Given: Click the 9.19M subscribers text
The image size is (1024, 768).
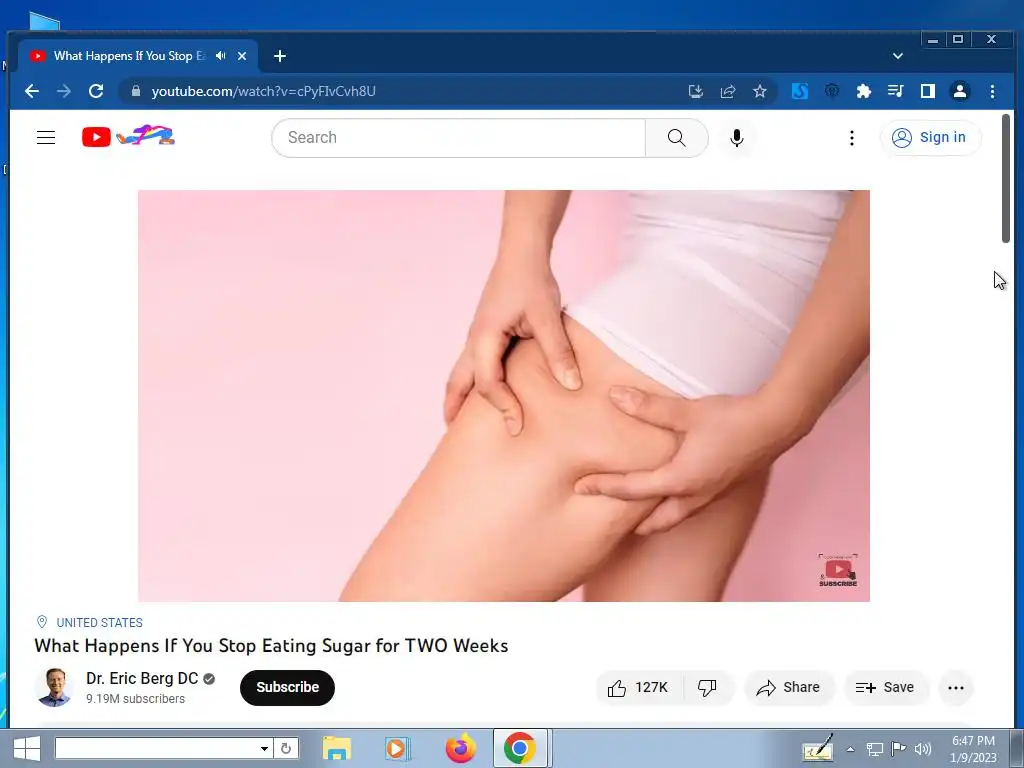Looking at the screenshot, I should pyautogui.click(x=135, y=699).
